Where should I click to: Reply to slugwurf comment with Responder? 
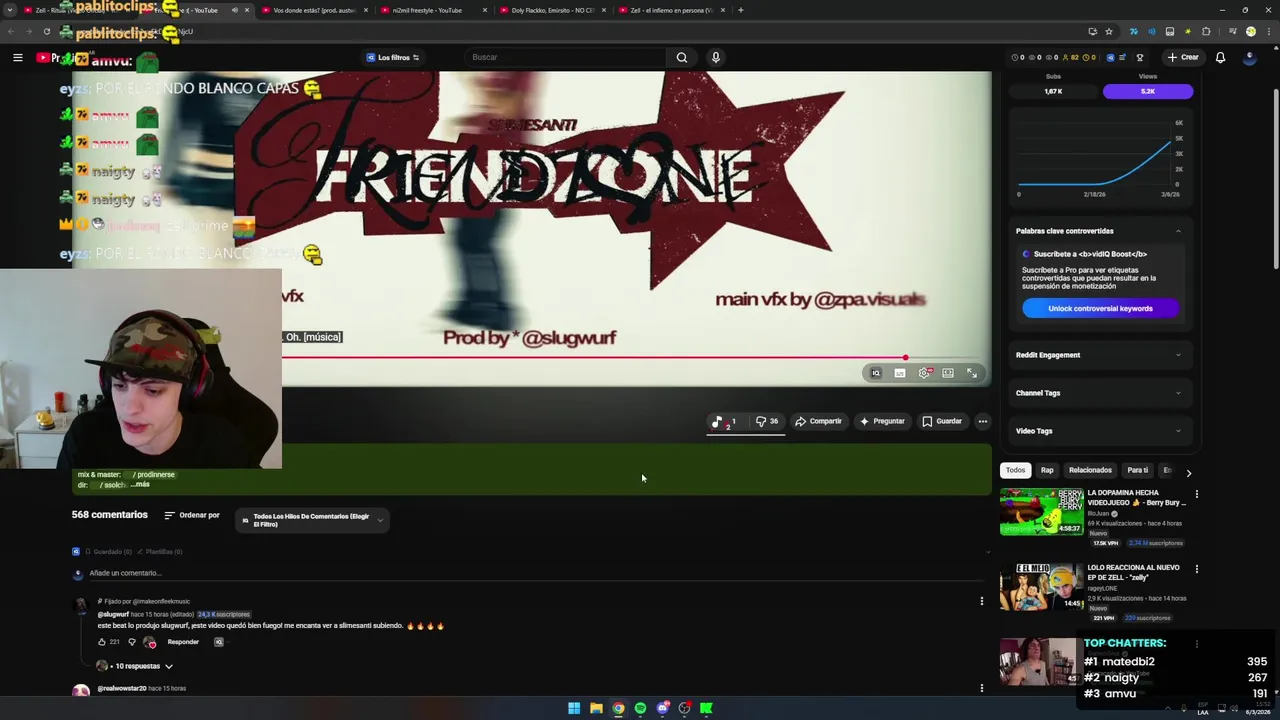183,642
